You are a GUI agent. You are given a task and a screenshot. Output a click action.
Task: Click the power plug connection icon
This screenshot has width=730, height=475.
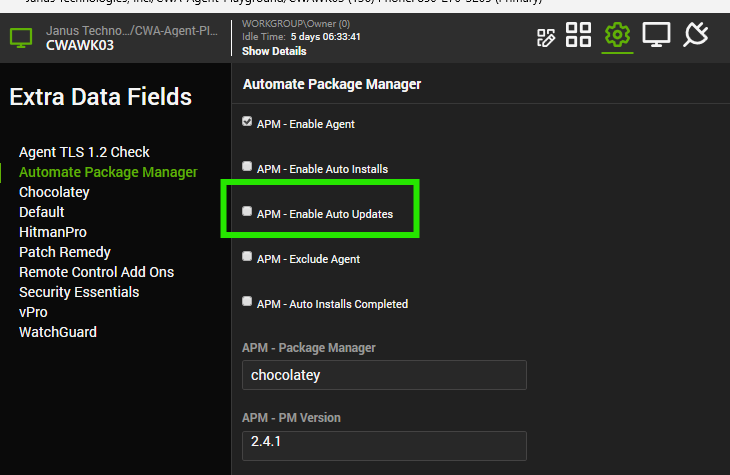point(696,35)
